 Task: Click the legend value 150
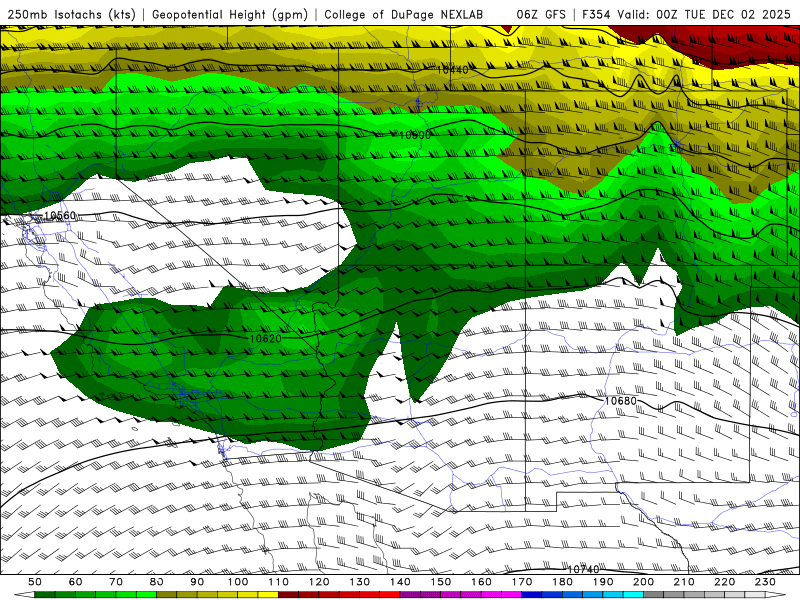pyautogui.click(x=440, y=582)
